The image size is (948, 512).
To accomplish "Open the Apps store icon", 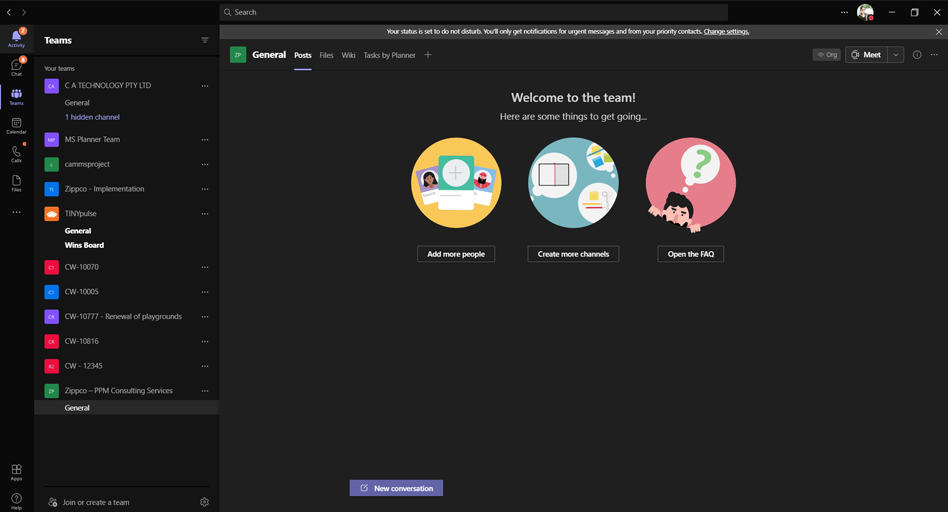I will (x=16, y=471).
